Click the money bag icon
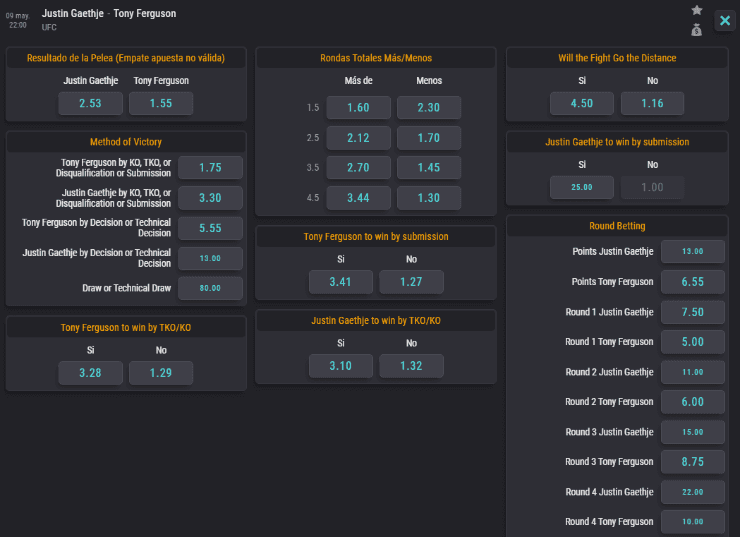The height and width of the screenshot is (537, 740). click(697, 29)
